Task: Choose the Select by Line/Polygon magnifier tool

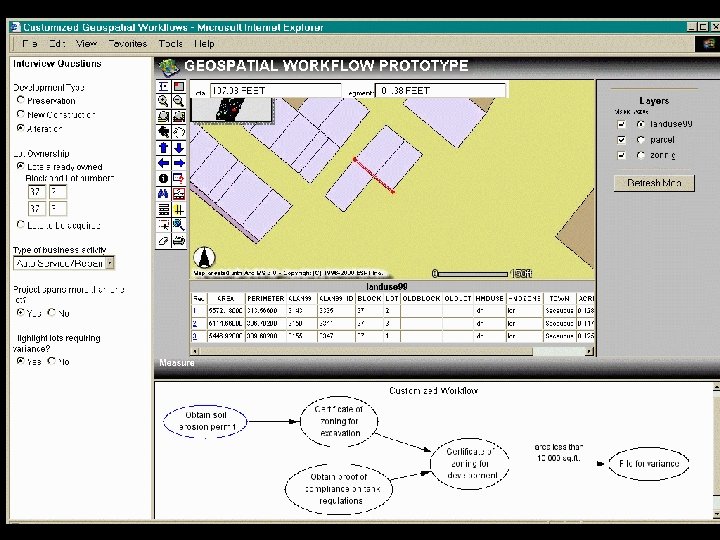Action: point(179,225)
